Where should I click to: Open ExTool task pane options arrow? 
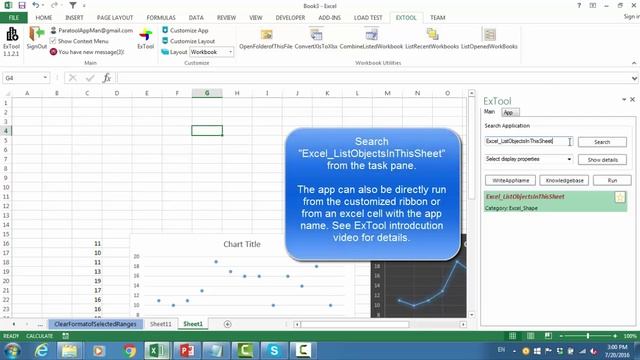[x=624, y=99]
